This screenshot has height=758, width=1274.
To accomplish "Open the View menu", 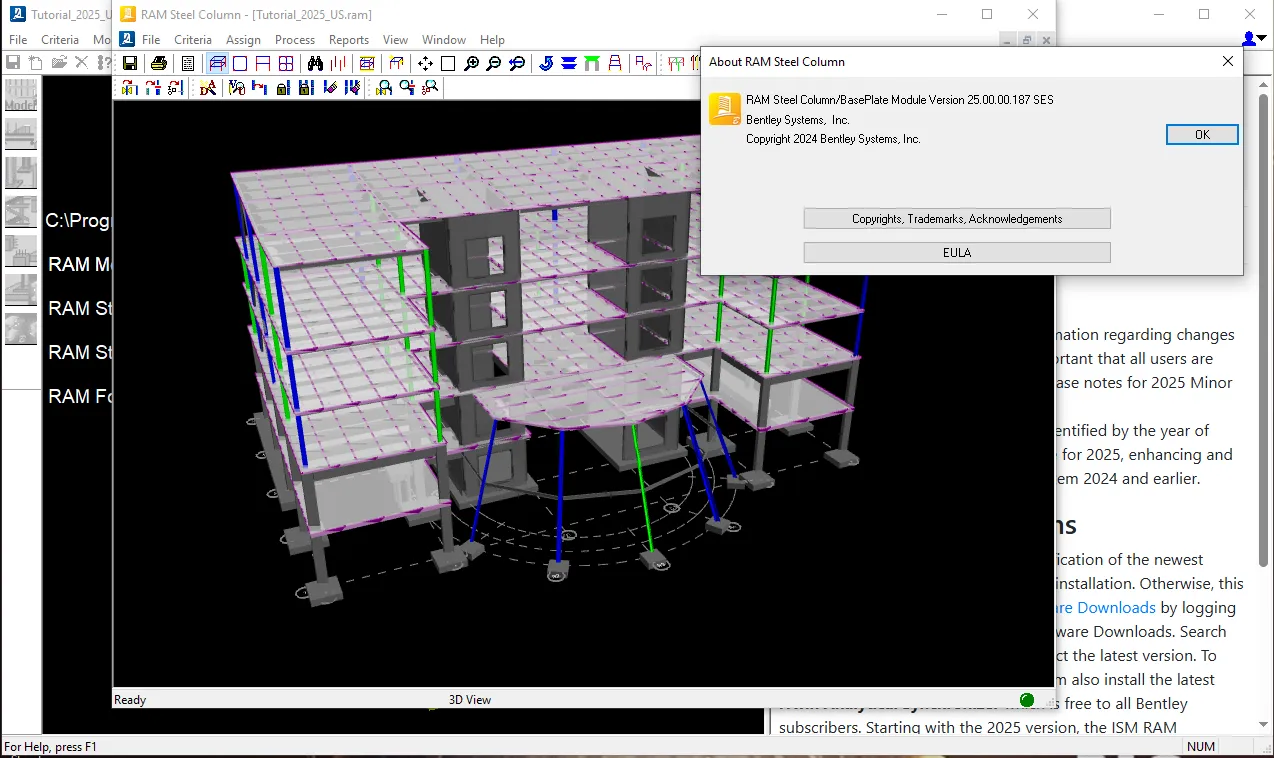I will click(x=396, y=40).
